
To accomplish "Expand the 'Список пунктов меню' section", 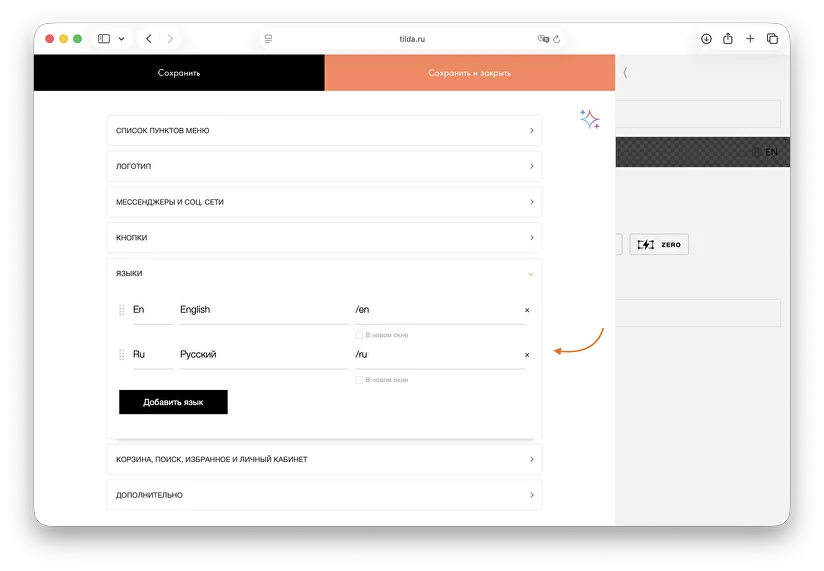I will pyautogui.click(x=324, y=130).
